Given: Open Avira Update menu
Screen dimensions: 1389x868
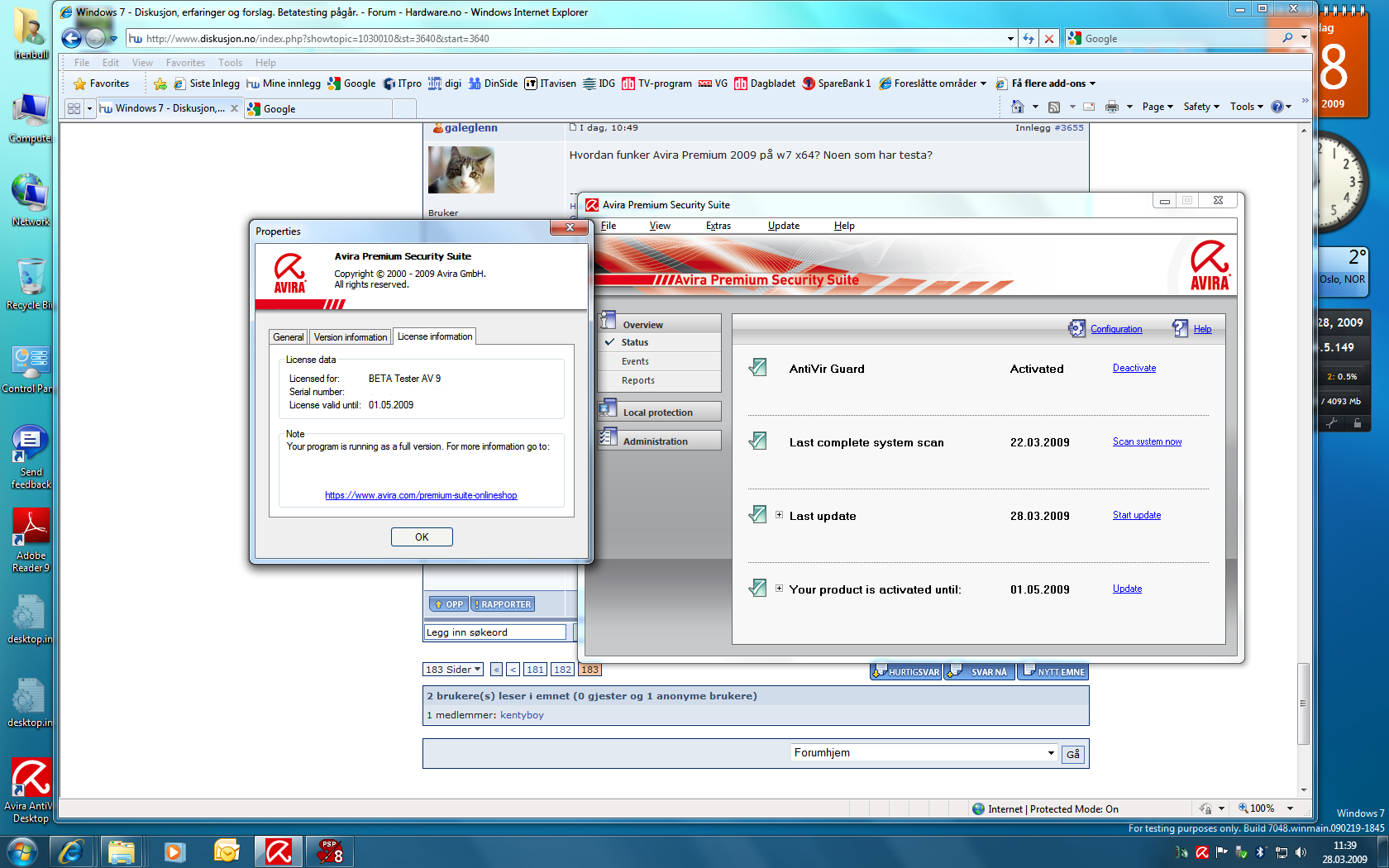Looking at the screenshot, I should 783,226.
